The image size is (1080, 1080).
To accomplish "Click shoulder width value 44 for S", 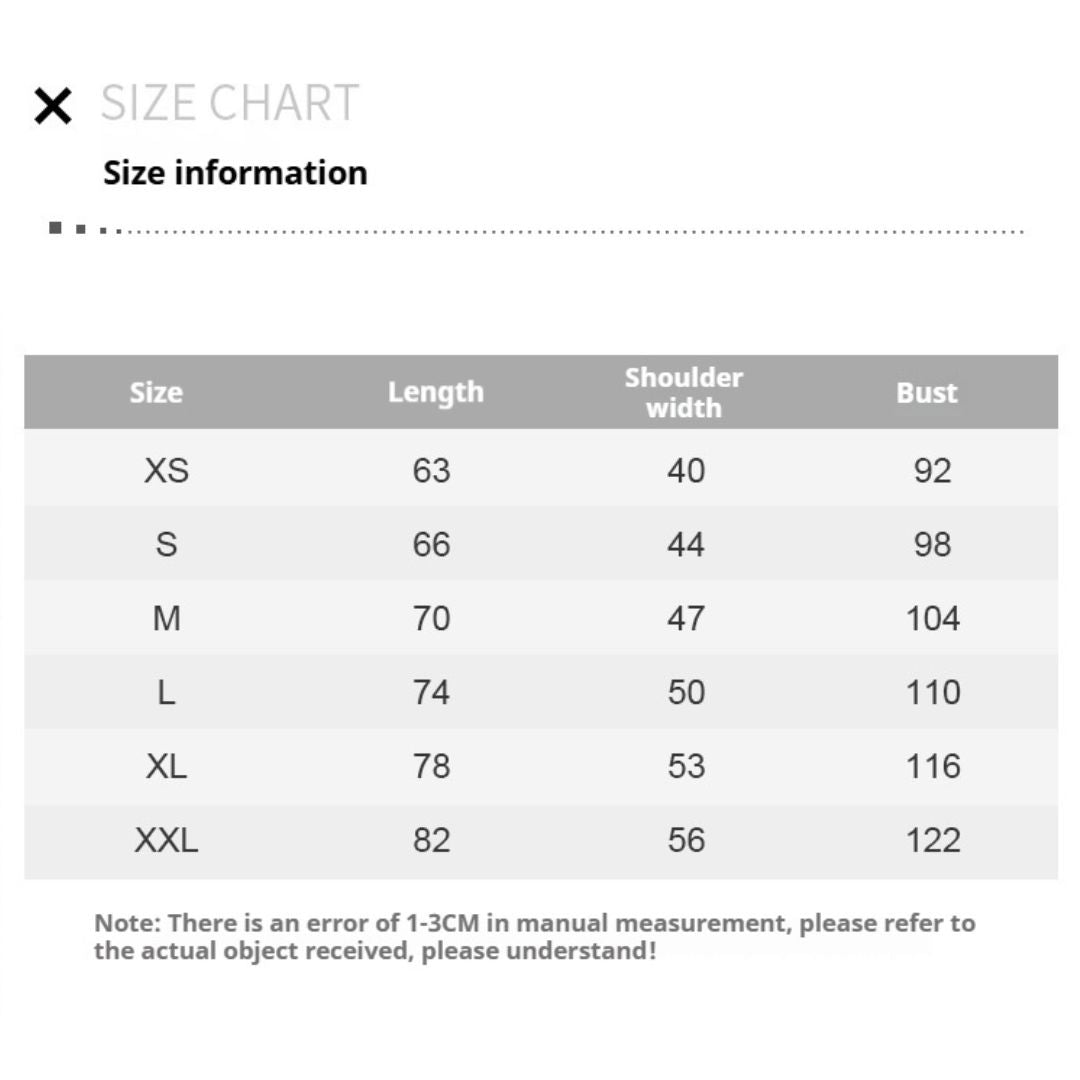I will [686, 544].
